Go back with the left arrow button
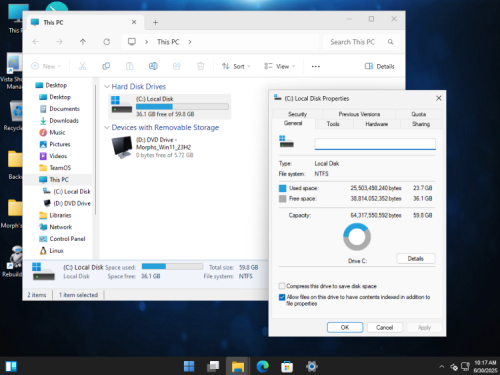 36,42
